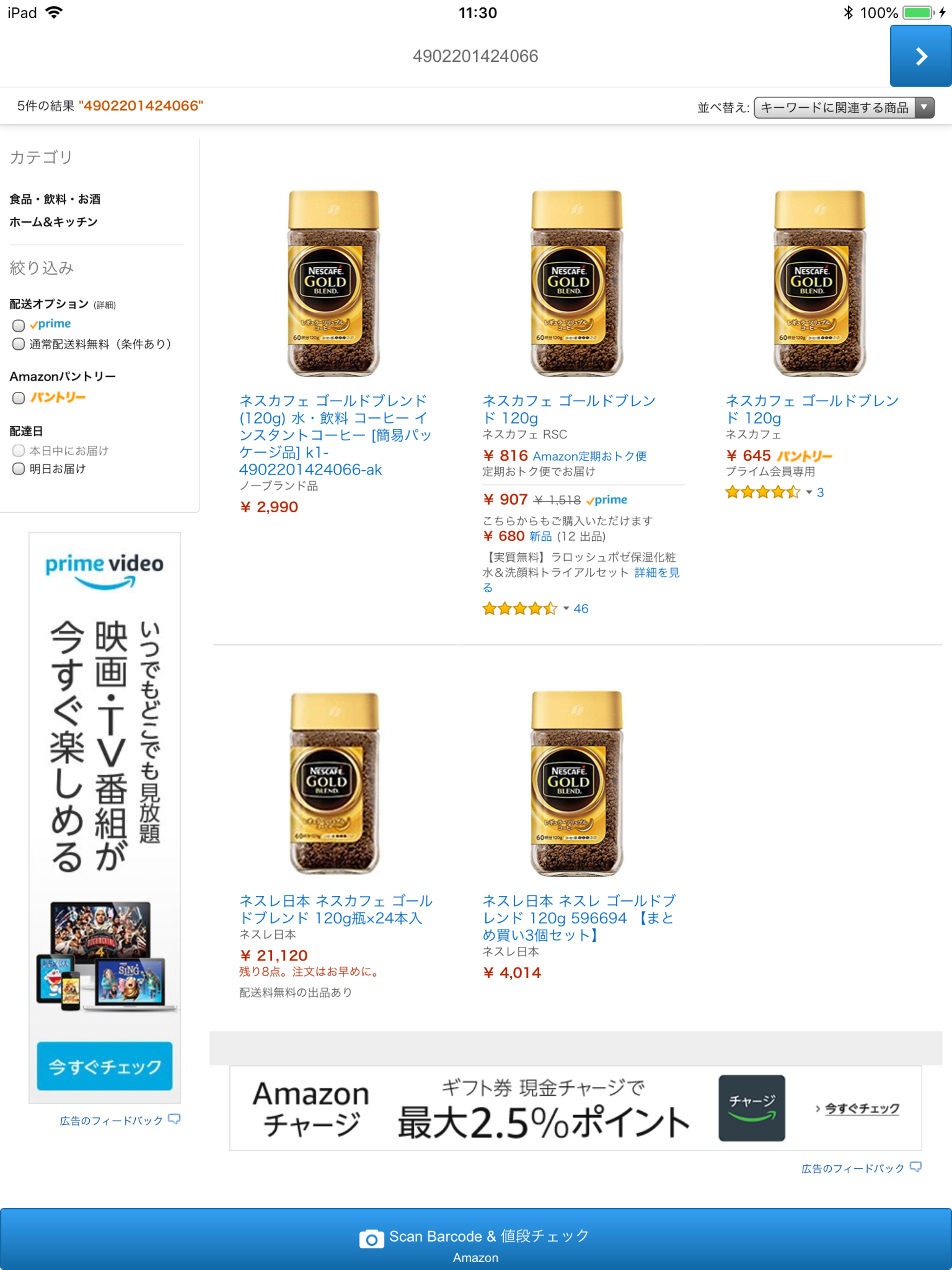This screenshot has width=952, height=1270.
Task: Select the 食品・飲料・お酒 category
Action: 55,199
